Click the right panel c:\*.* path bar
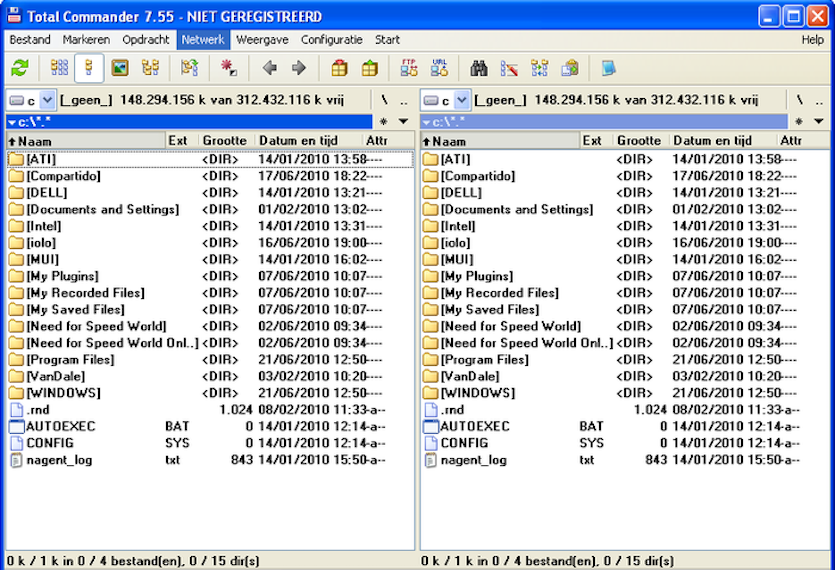The image size is (835, 570). (x=604, y=122)
